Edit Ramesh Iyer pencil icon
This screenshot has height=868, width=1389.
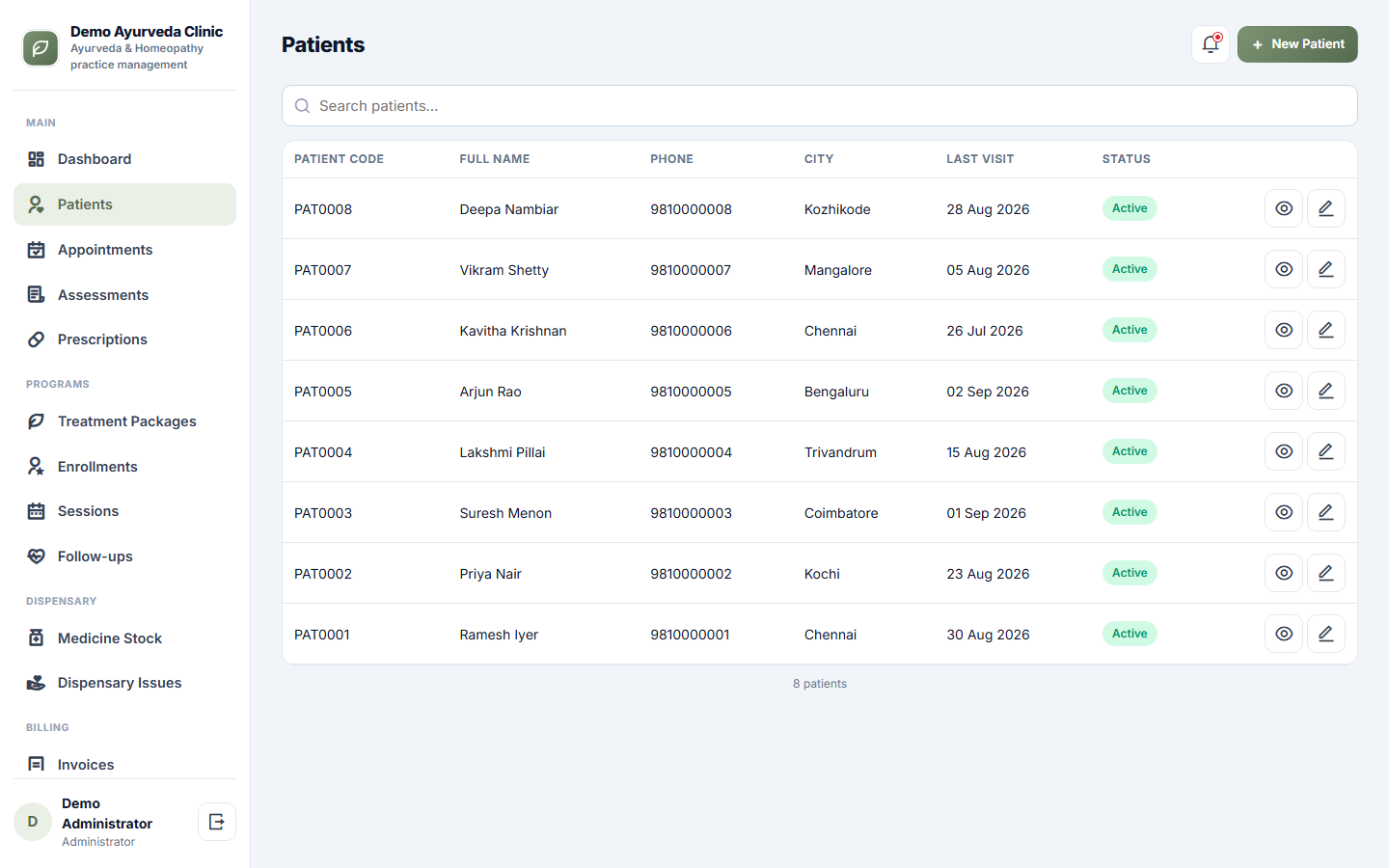[x=1326, y=634]
